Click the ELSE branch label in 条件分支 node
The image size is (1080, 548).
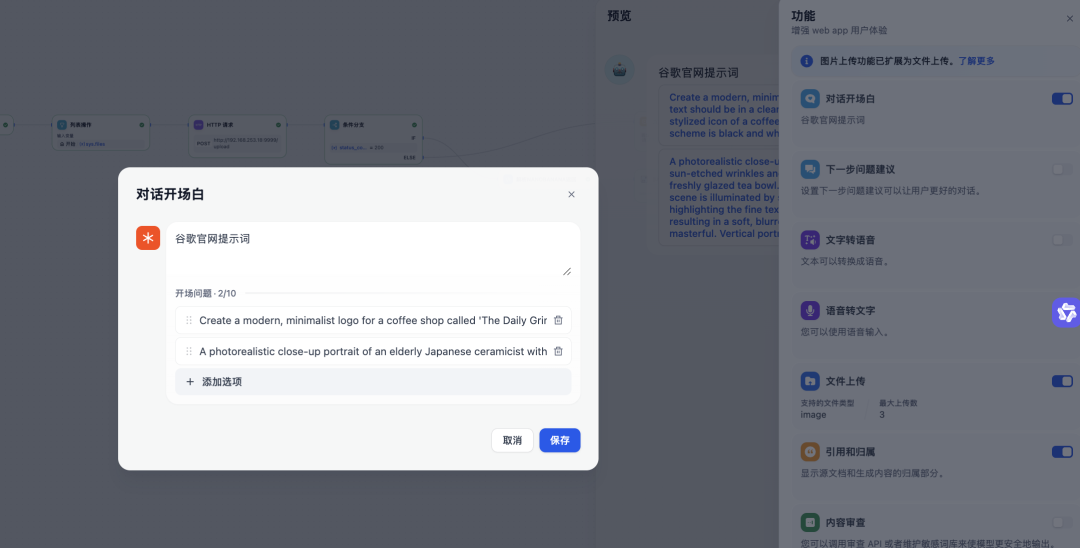click(409, 158)
